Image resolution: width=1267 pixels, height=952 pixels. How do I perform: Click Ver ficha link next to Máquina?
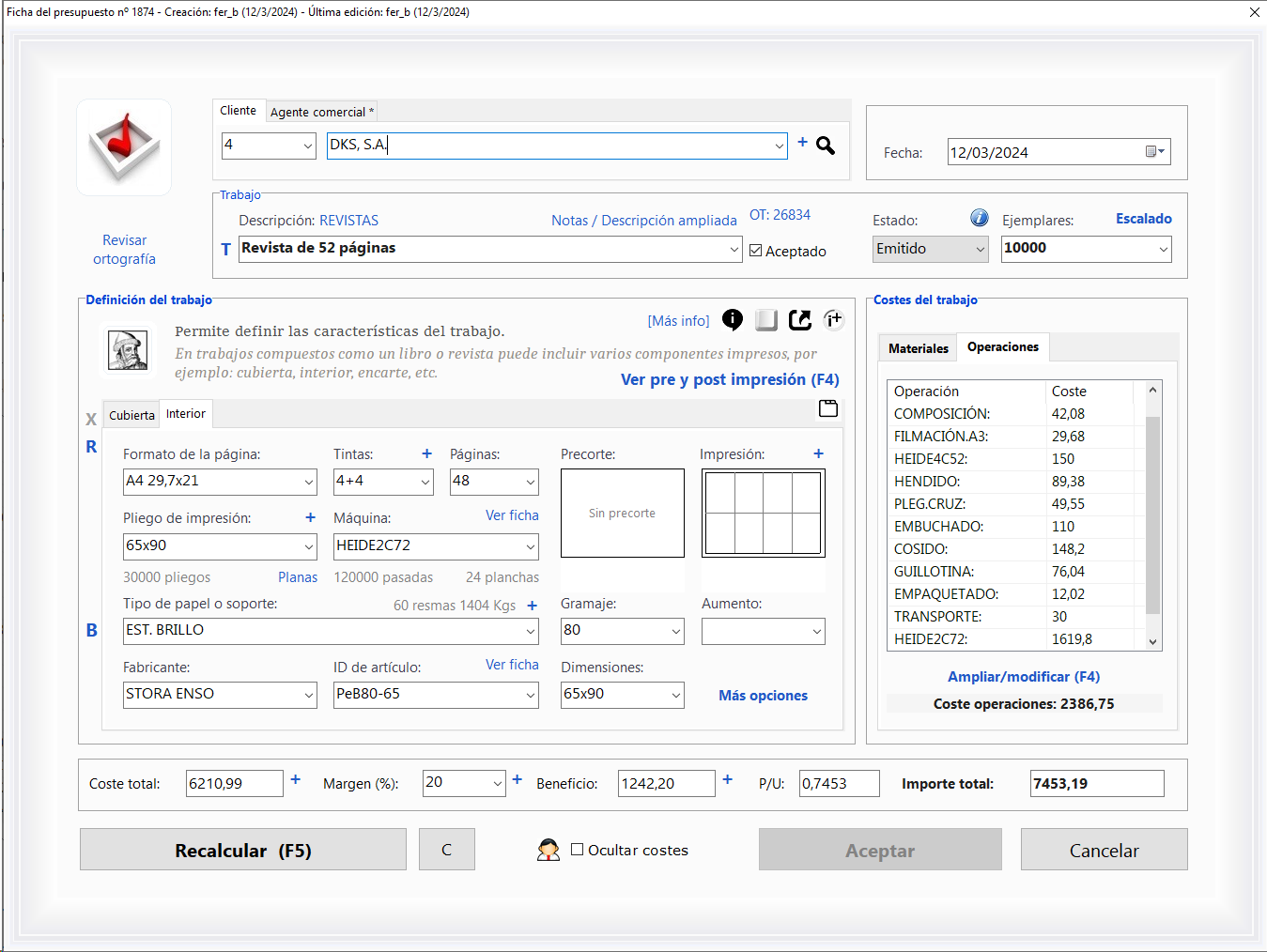click(x=512, y=515)
